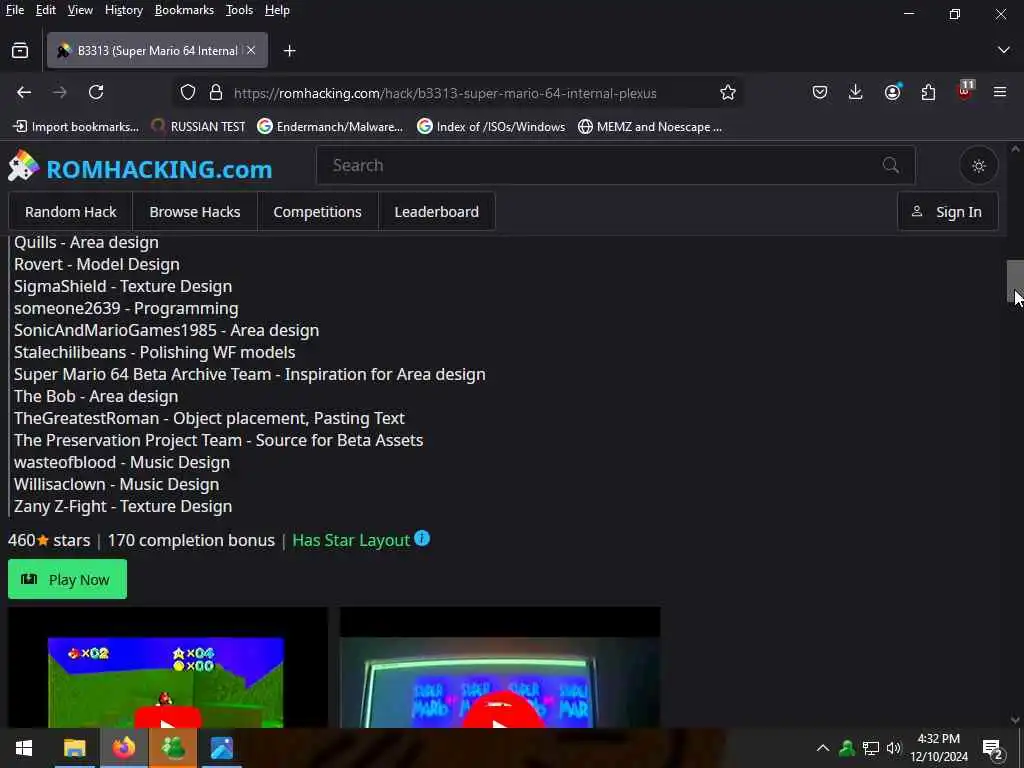Click the green figures taskbar app
The image size is (1024, 768).
(173, 748)
